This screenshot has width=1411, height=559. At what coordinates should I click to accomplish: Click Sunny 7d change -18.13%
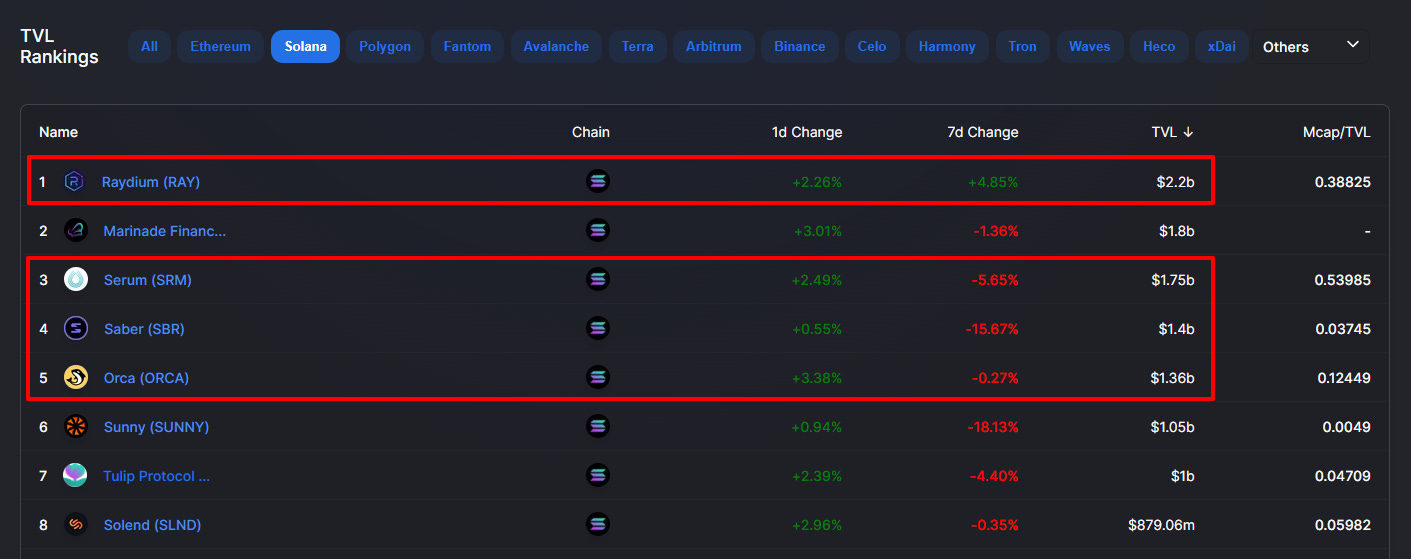(x=993, y=427)
